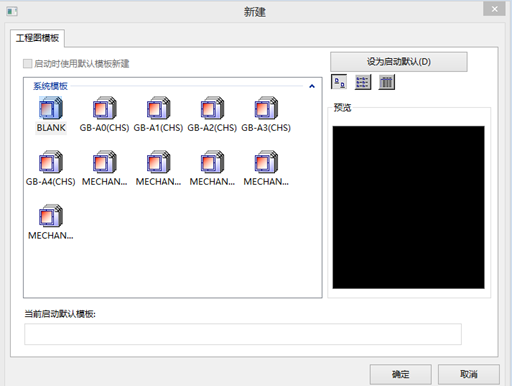Open the 工程图模板 tab
Viewport: 512px width, 386px height.
pos(37,38)
